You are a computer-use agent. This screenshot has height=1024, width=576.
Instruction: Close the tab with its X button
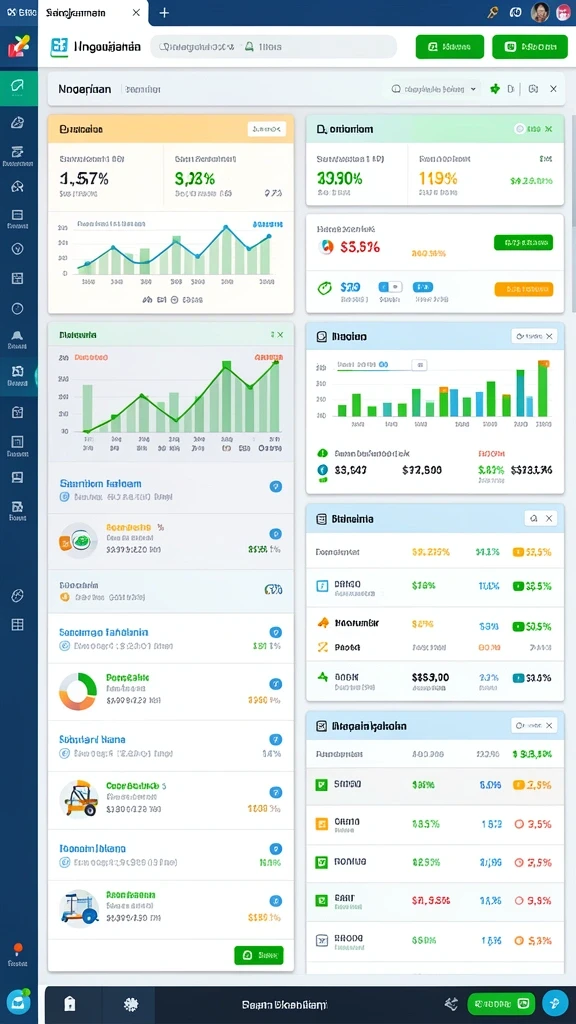(136, 12)
